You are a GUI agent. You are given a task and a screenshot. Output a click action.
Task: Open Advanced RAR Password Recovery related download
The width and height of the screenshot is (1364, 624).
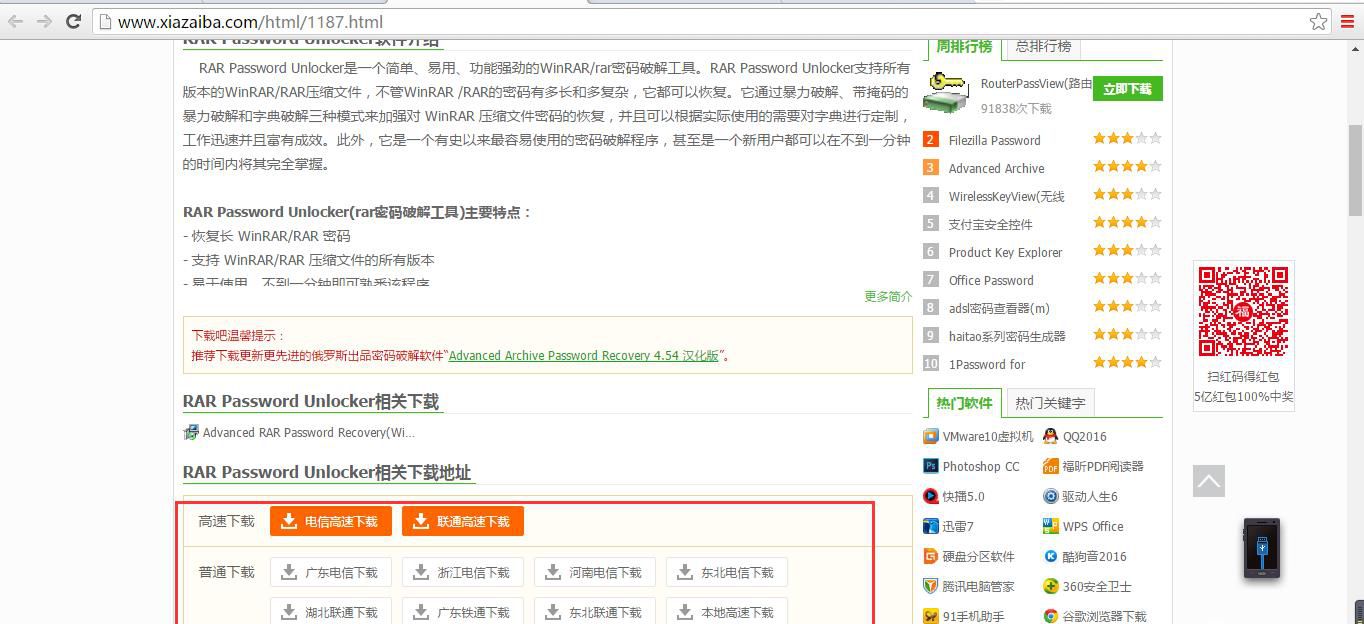click(308, 432)
